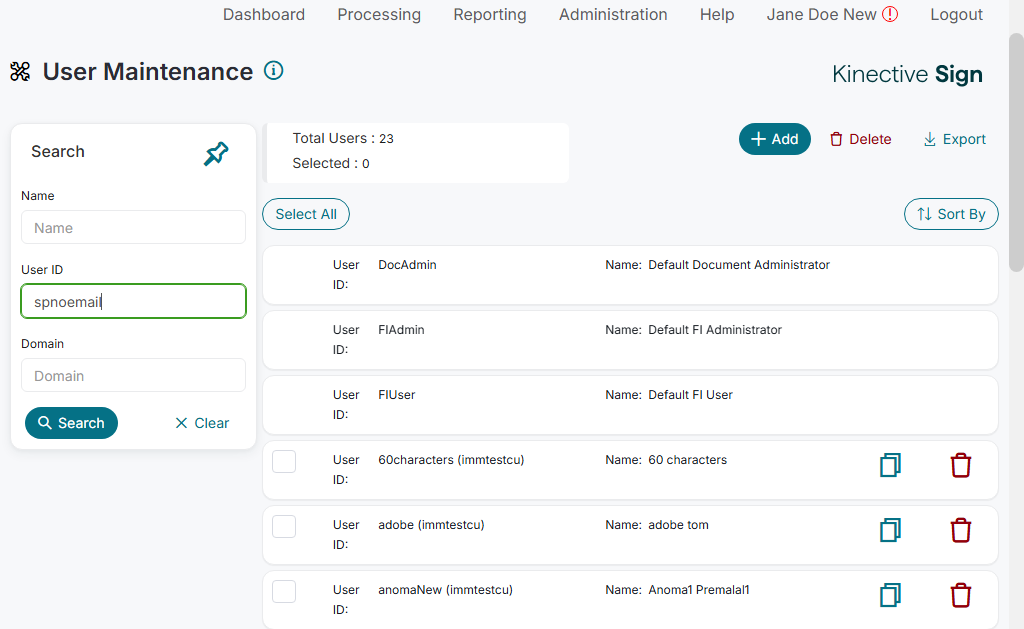Tick the adobe user checkbox
Viewport: 1024px width, 629px height.
pyautogui.click(x=284, y=526)
